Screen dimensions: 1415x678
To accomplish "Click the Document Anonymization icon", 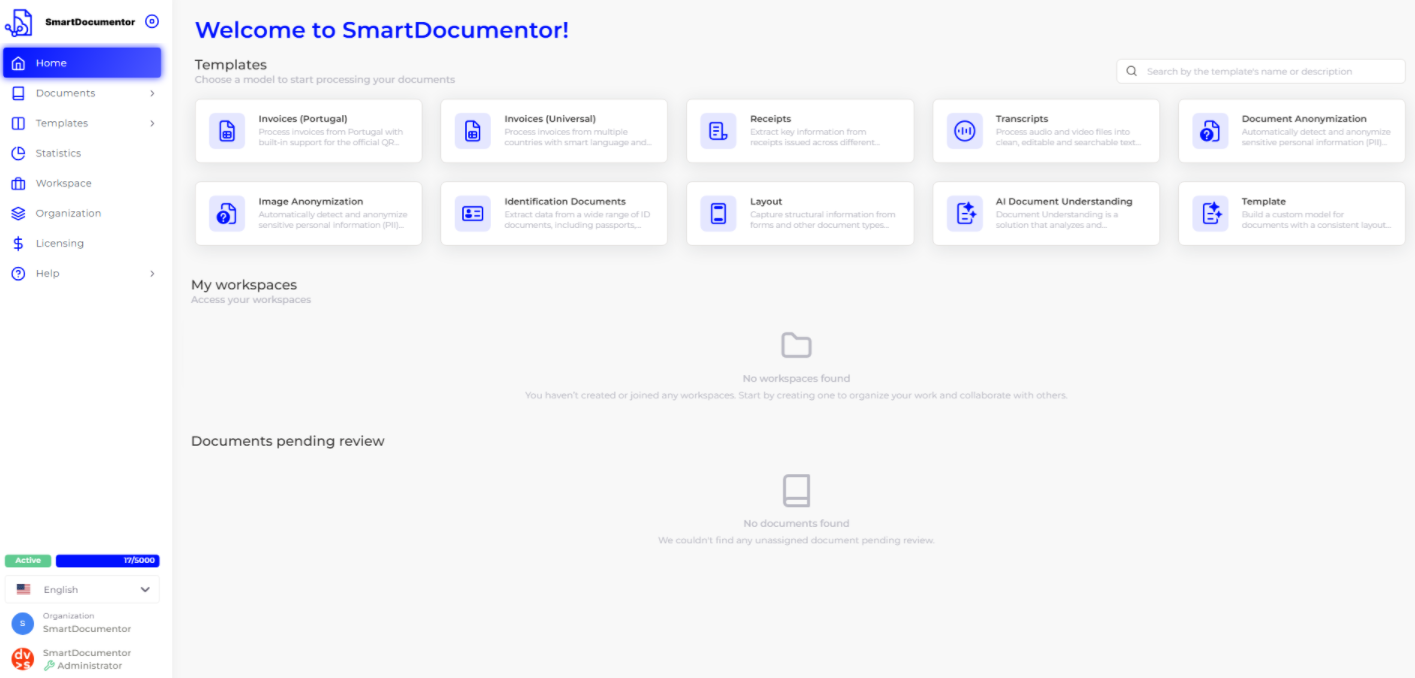I will (x=1210, y=131).
